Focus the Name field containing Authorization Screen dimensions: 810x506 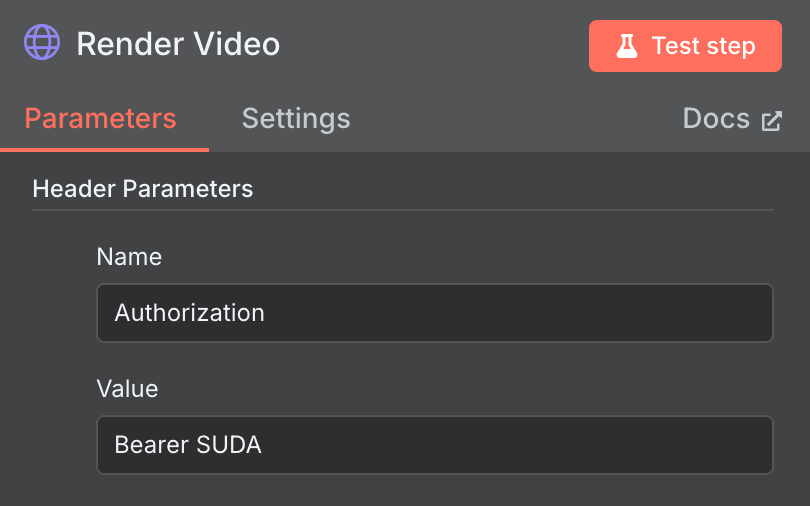coord(434,313)
